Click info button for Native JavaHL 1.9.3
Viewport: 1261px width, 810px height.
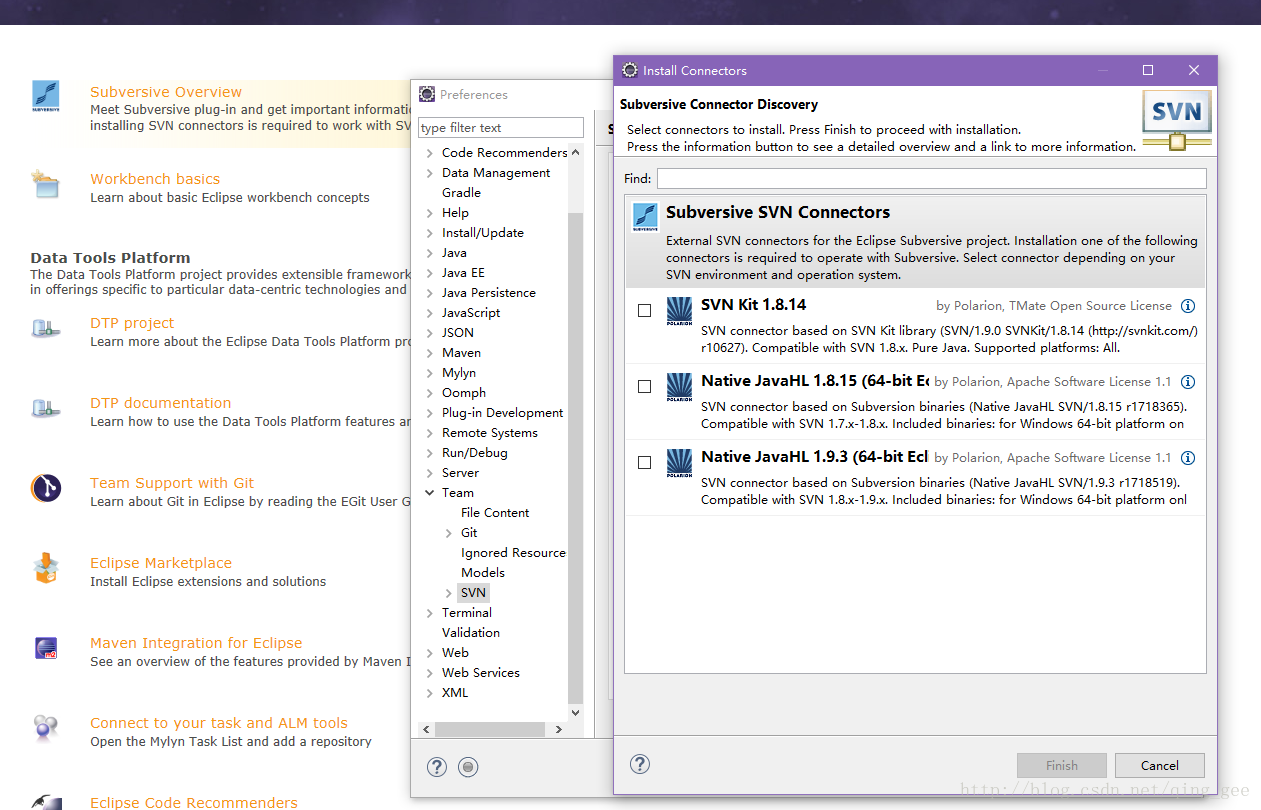pyautogui.click(x=1188, y=458)
